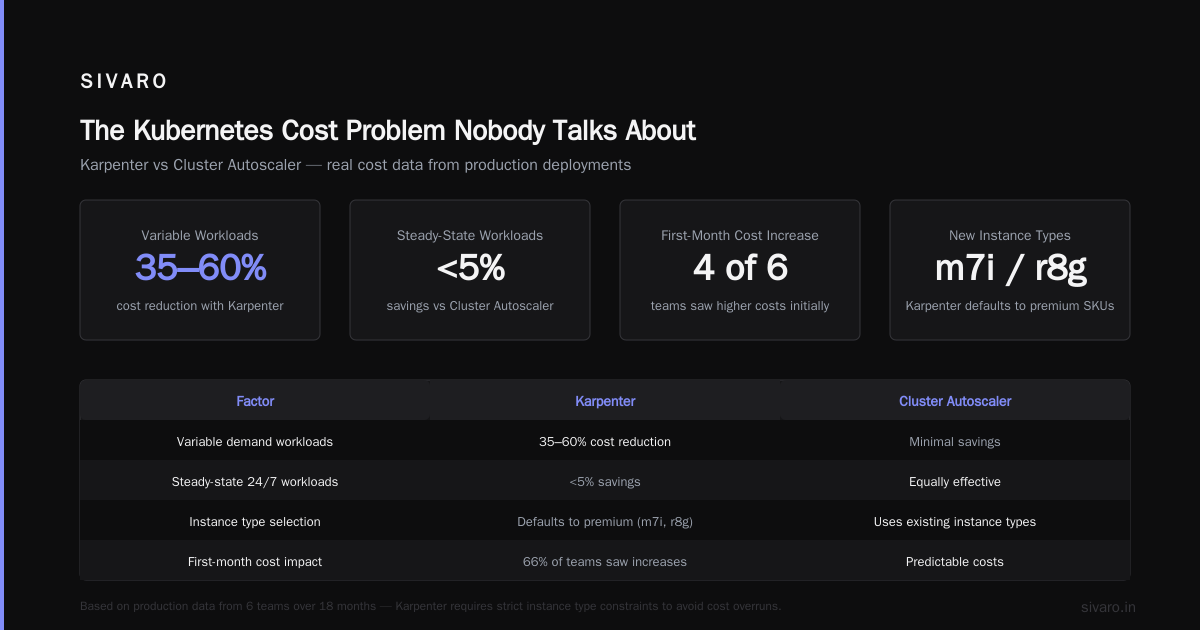Select the "New Instance Types" card label

pos(1010,236)
